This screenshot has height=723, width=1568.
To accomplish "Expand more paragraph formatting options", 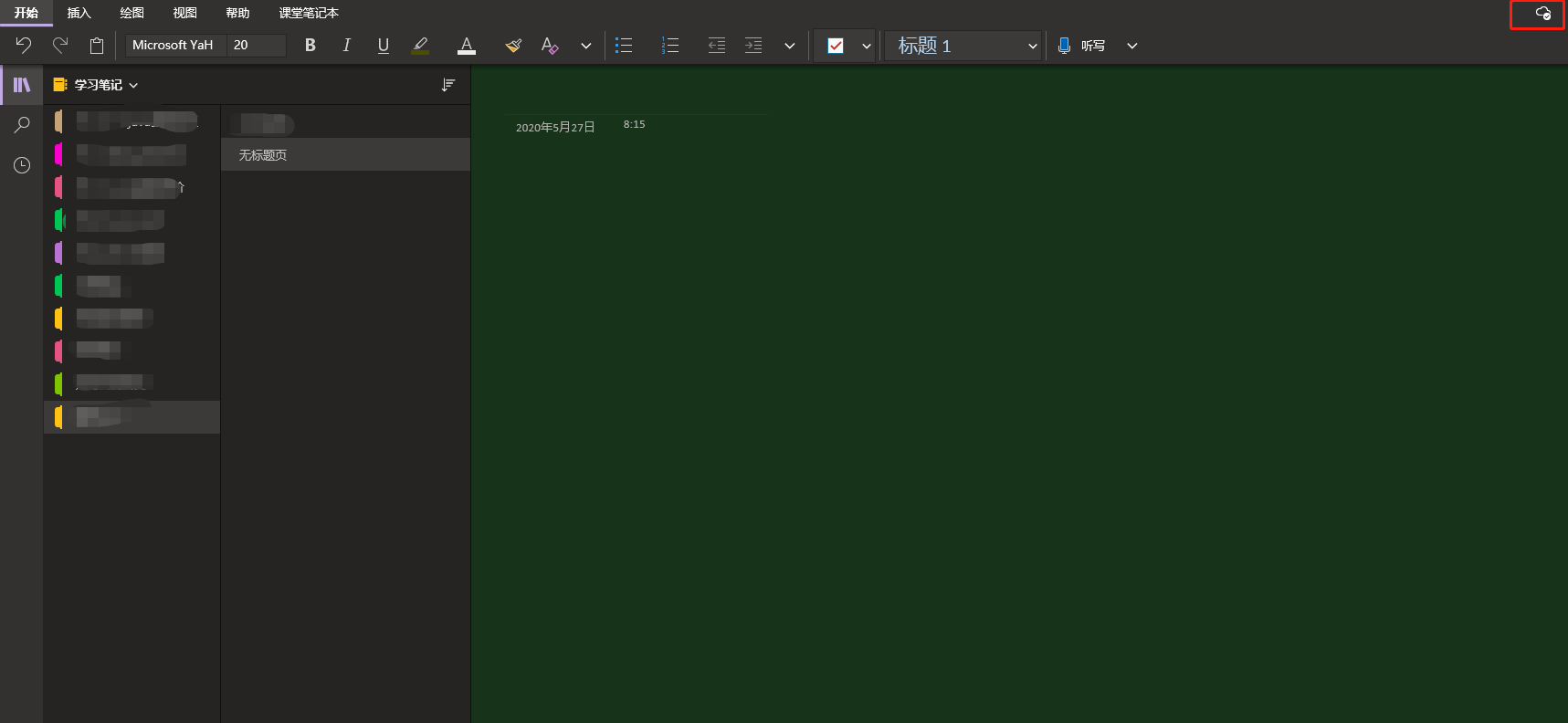I will point(790,46).
